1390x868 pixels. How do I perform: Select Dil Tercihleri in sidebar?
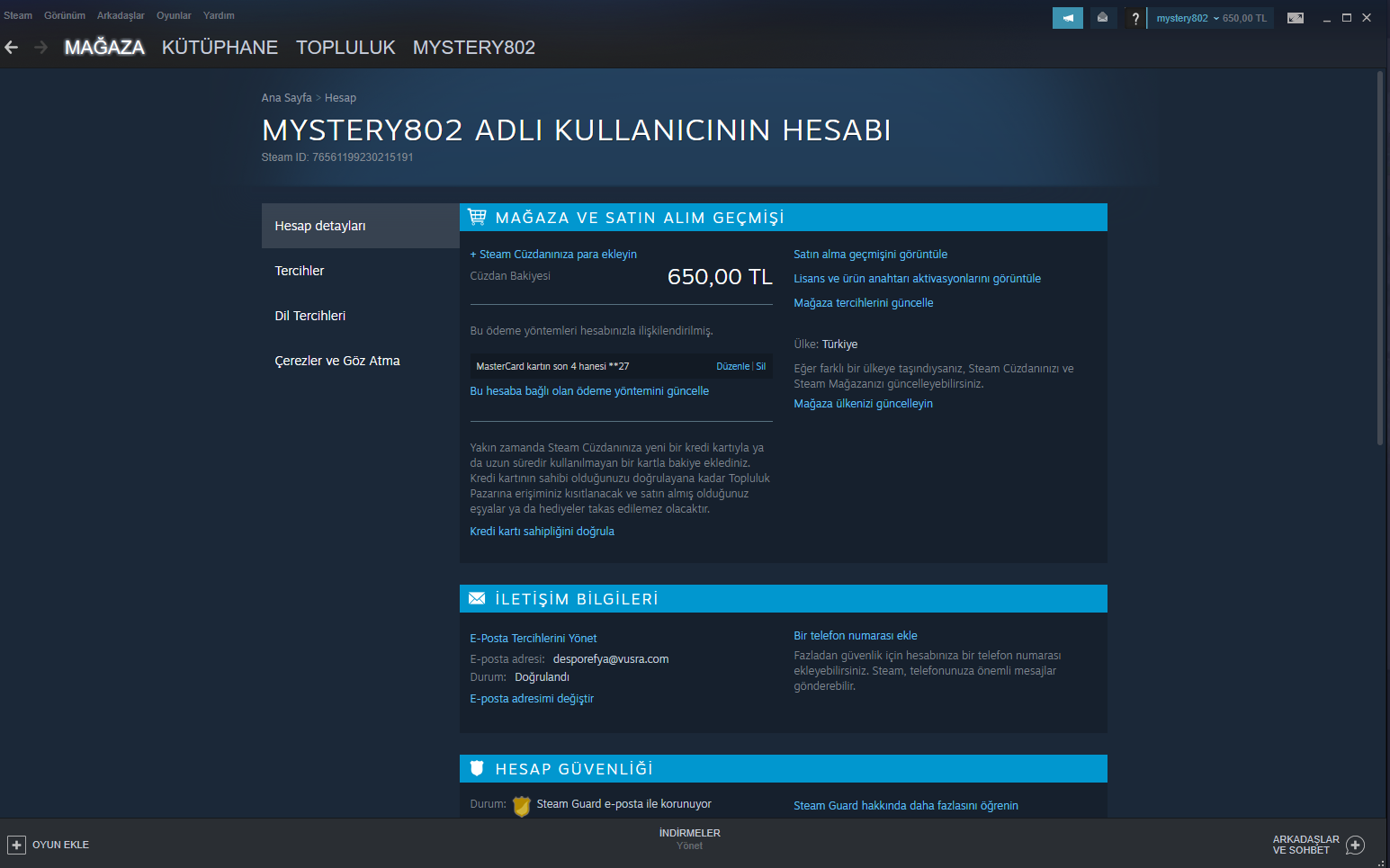[361, 316]
